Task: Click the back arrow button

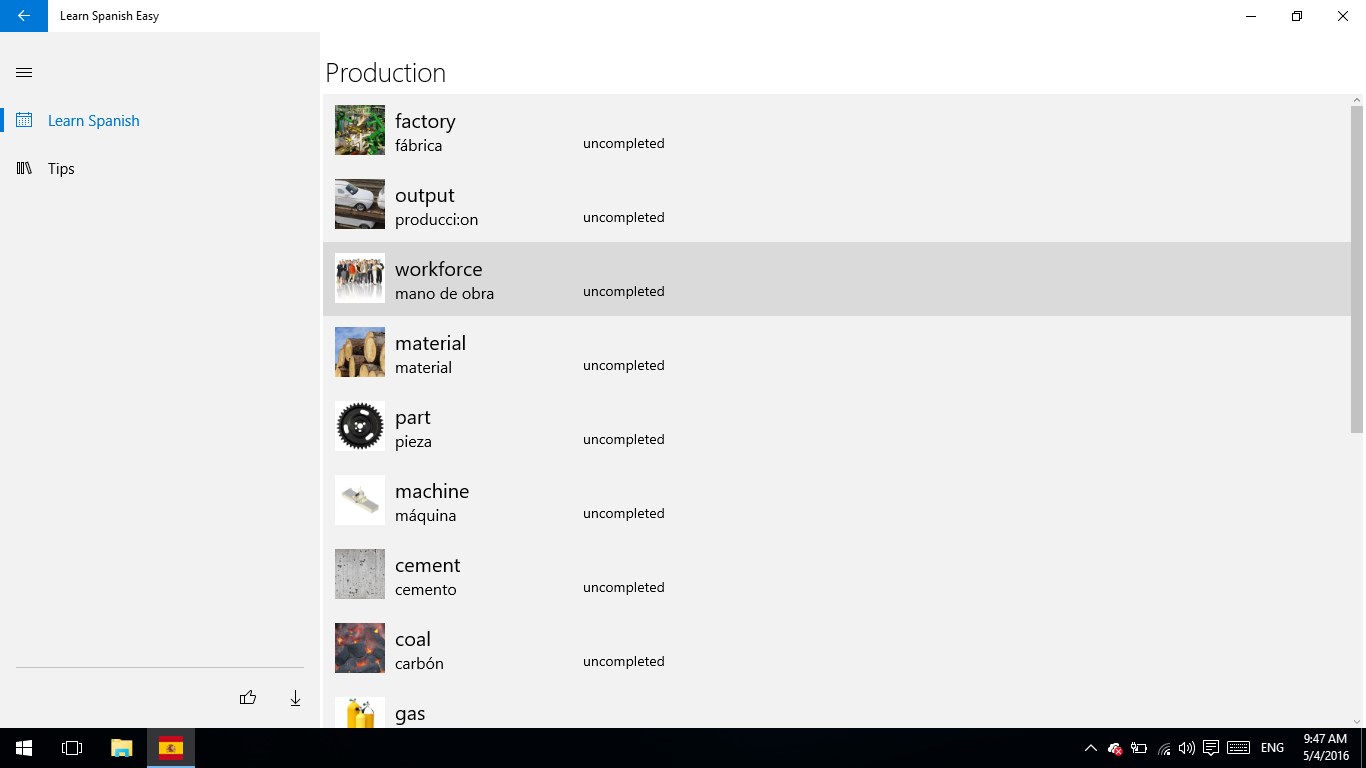Action: (24, 16)
